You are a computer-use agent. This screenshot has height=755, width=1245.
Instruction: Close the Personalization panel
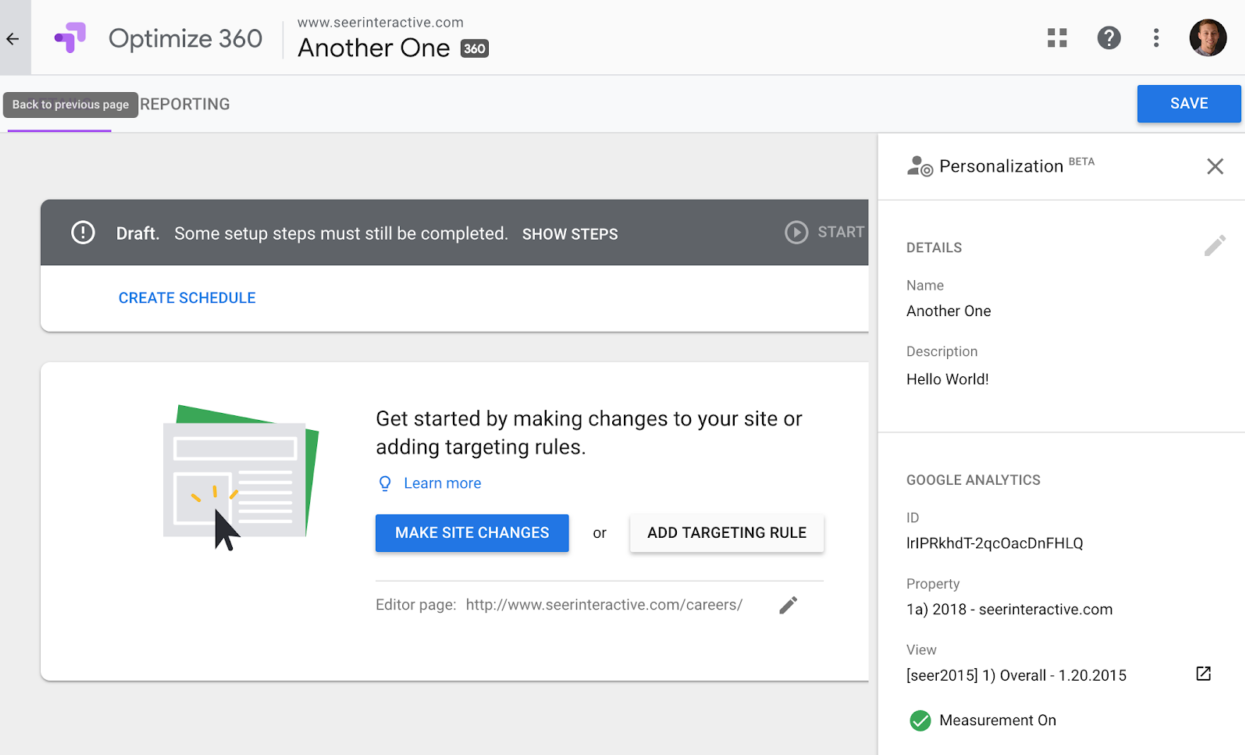tap(1214, 167)
